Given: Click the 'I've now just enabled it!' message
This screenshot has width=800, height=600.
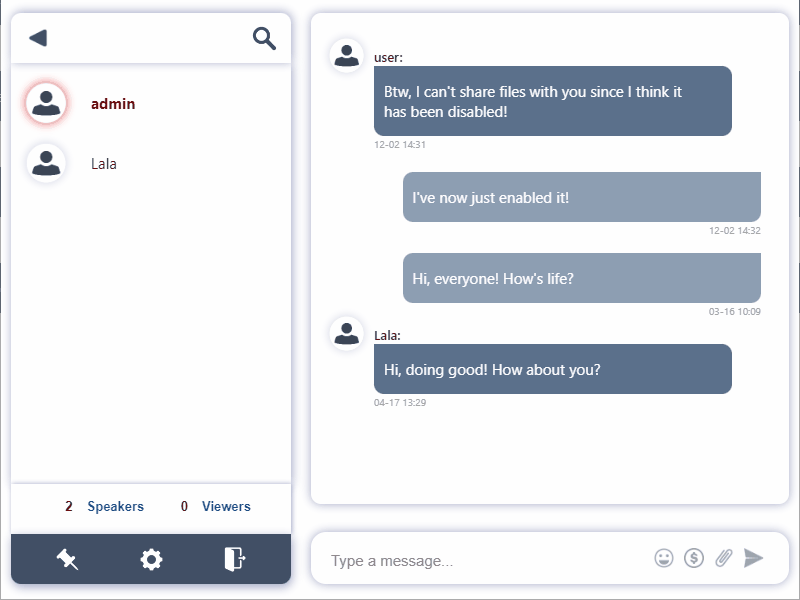Looking at the screenshot, I should point(581,198).
